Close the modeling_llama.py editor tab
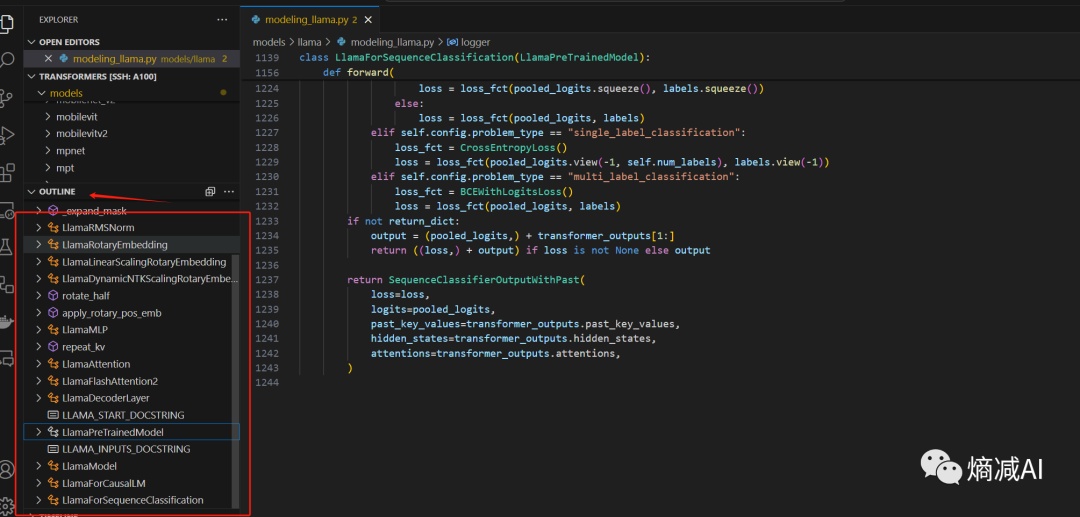Screen dimensions: 1080x517 click(x=368, y=19)
